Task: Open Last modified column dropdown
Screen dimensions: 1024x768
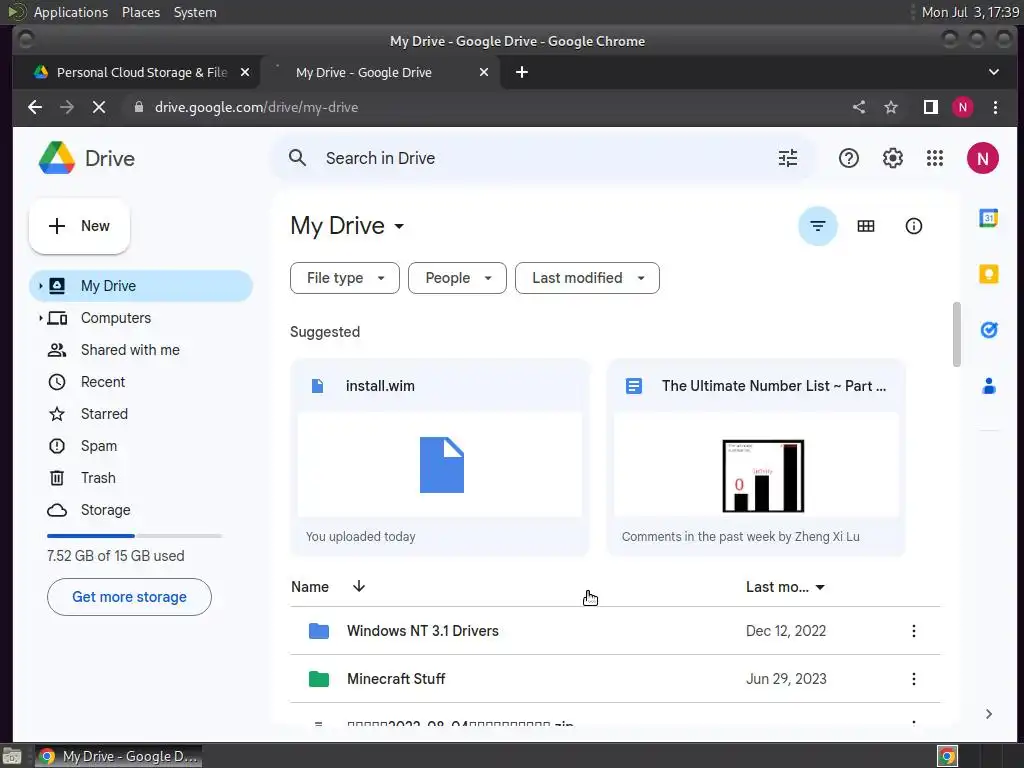Action: [x=785, y=587]
